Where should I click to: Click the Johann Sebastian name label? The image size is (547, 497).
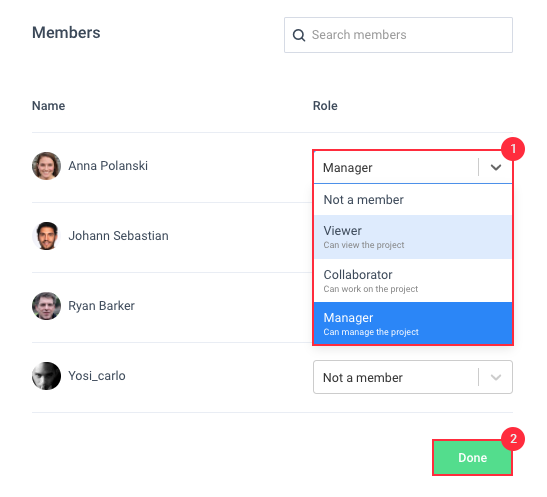coord(118,236)
